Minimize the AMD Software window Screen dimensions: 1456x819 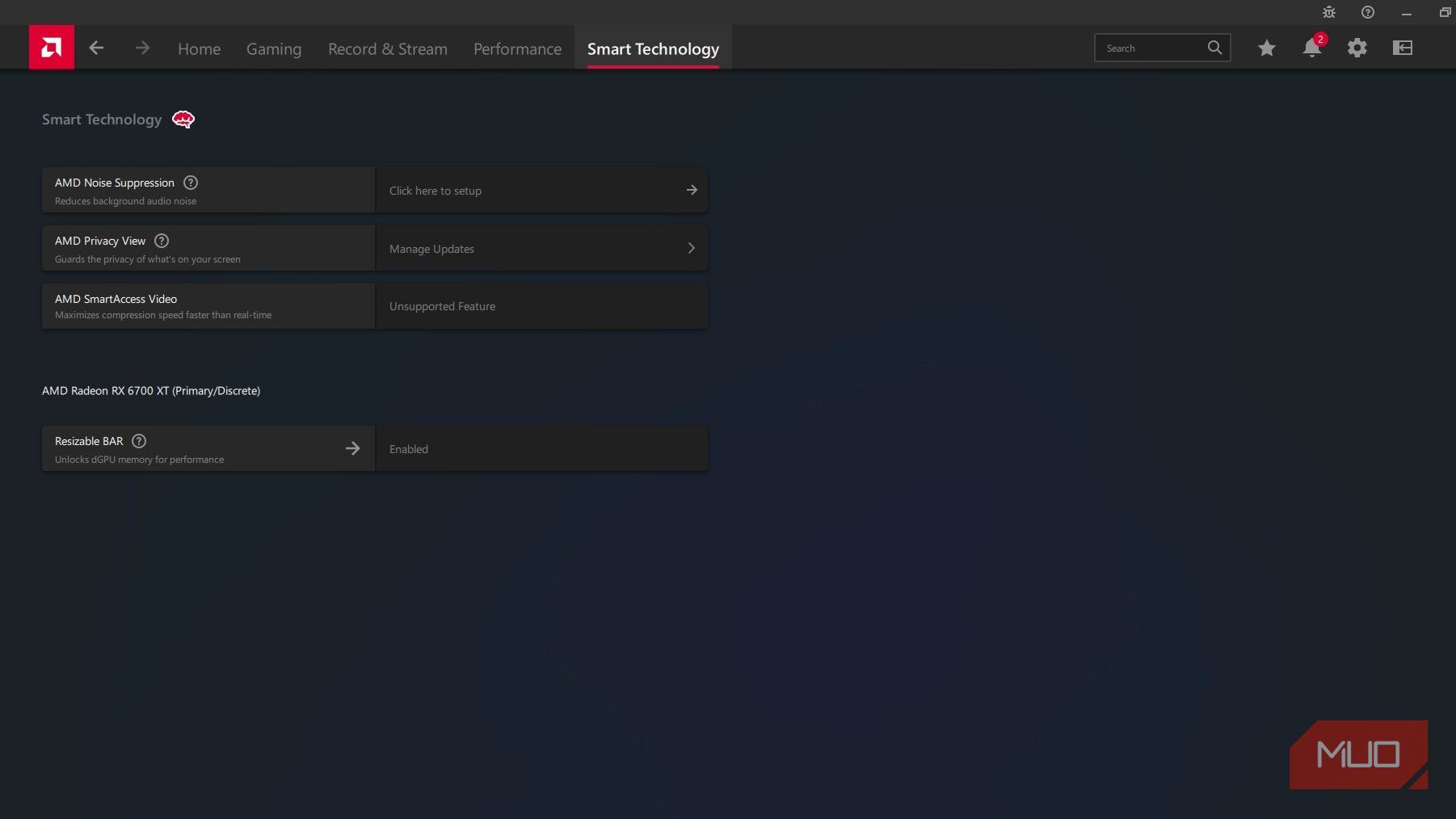click(1407, 12)
